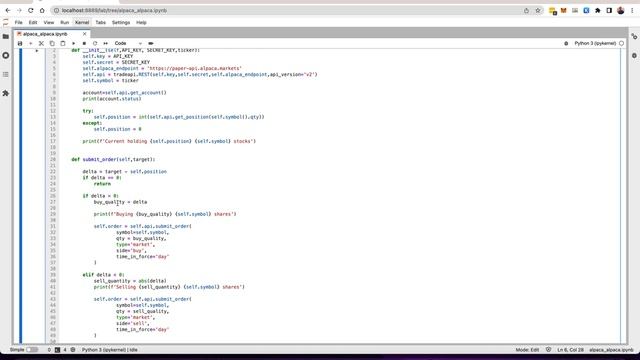Interrupt the kernel with the stop icon
The height and width of the screenshot is (360, 640).
pyautogui.click(x=84, y=43)
